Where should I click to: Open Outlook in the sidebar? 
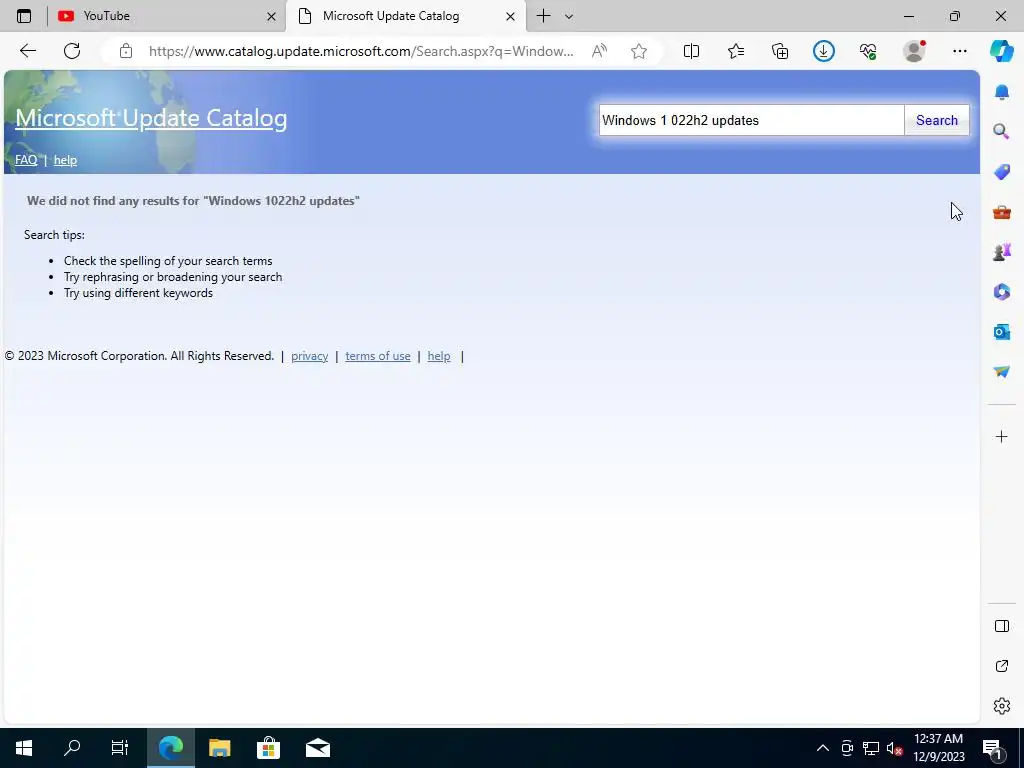tap(1001, 332)
